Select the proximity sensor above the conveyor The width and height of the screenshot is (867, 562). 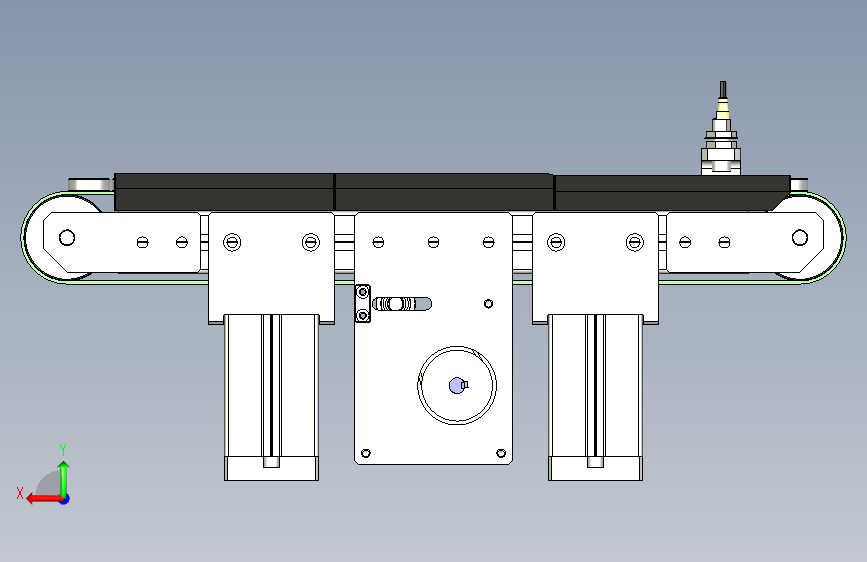coord(721,129)
